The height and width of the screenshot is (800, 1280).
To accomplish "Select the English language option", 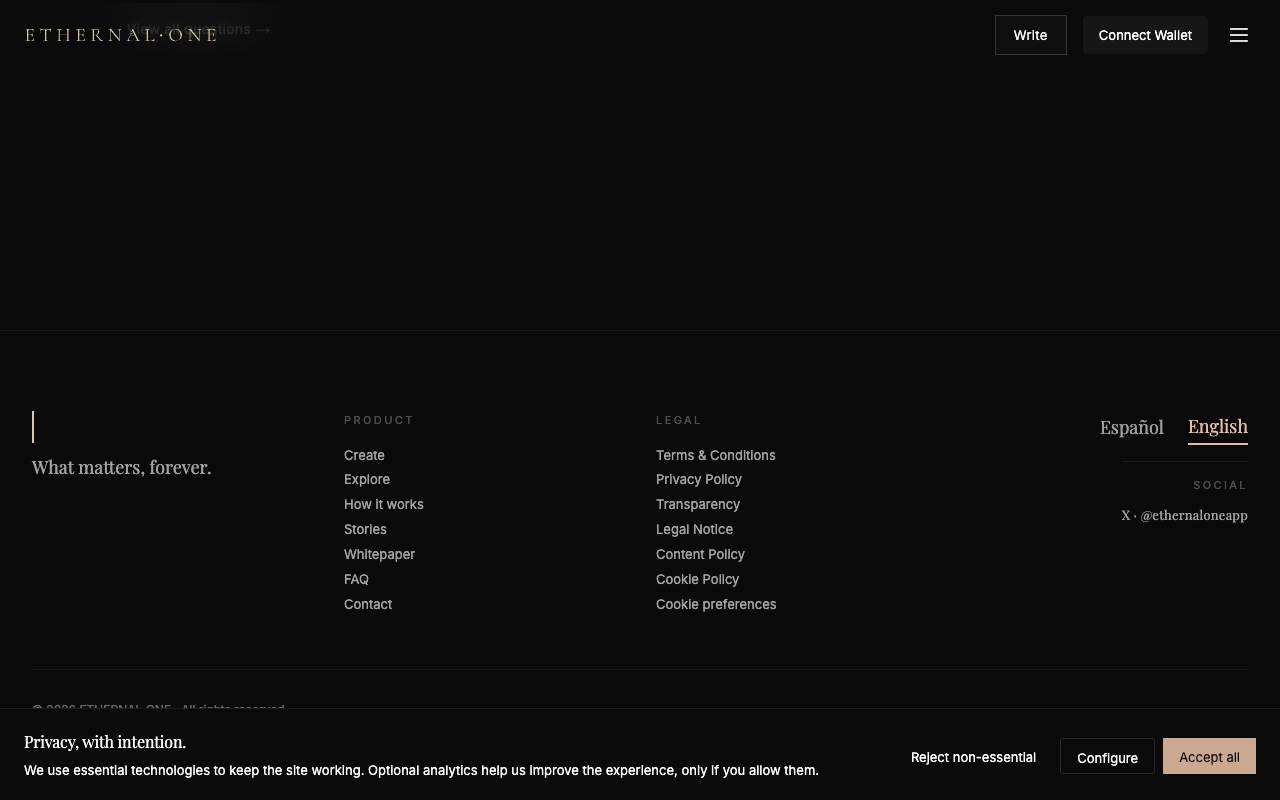I will pyautogui.click(x=1217, y=427).
